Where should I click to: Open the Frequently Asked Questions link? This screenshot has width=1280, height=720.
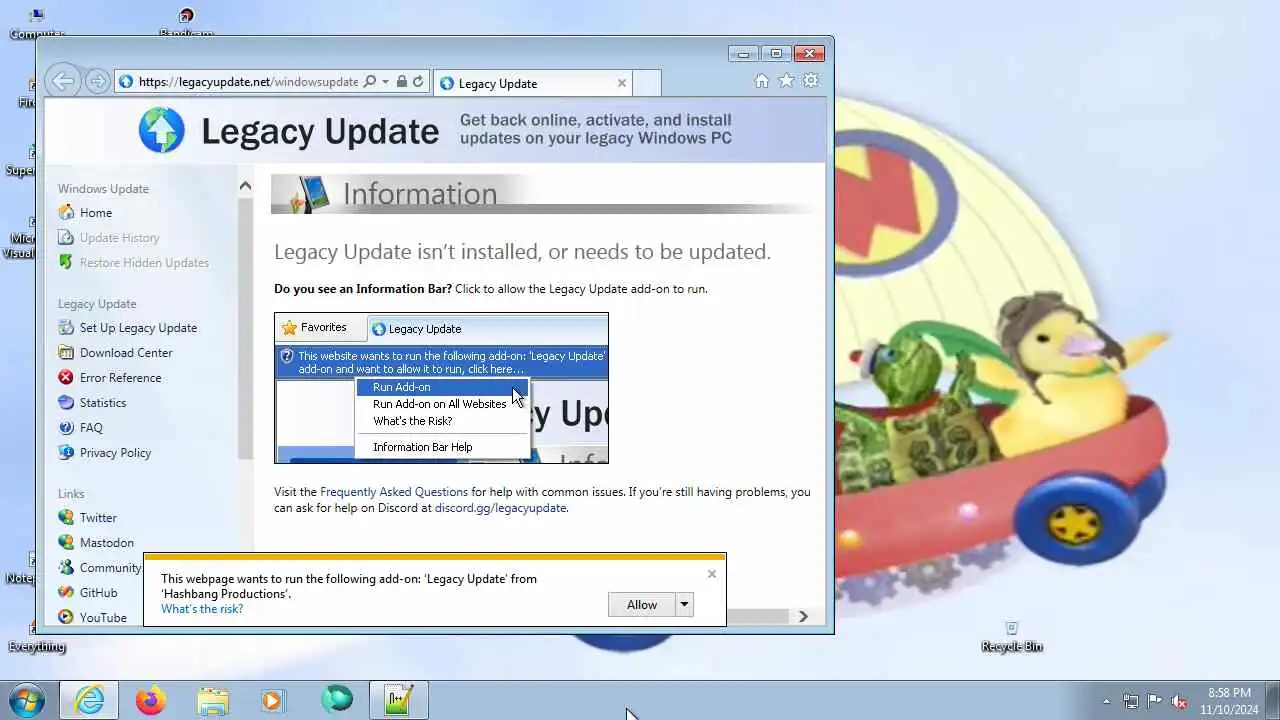(x=394, y=492)
